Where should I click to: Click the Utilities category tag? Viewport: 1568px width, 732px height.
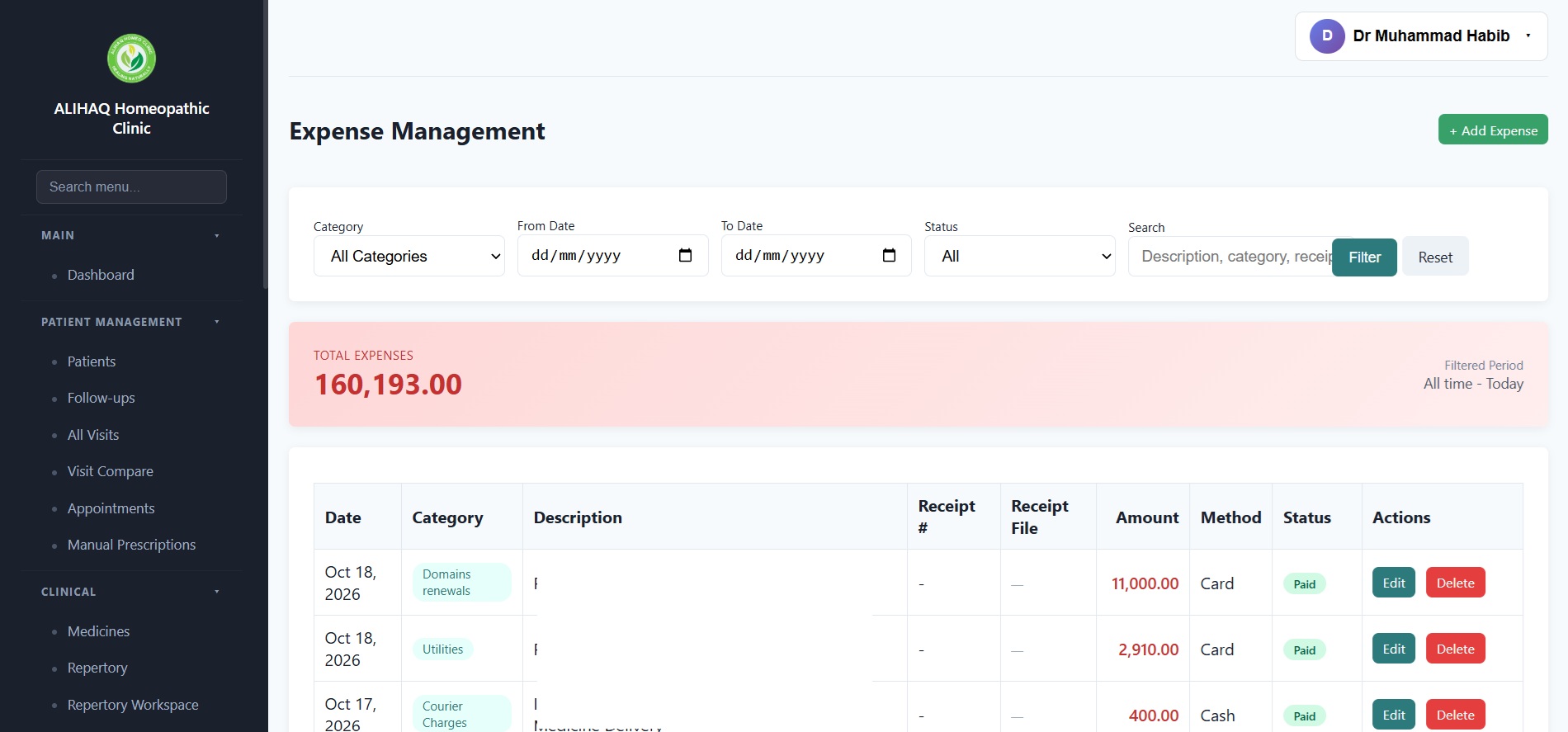442,649
